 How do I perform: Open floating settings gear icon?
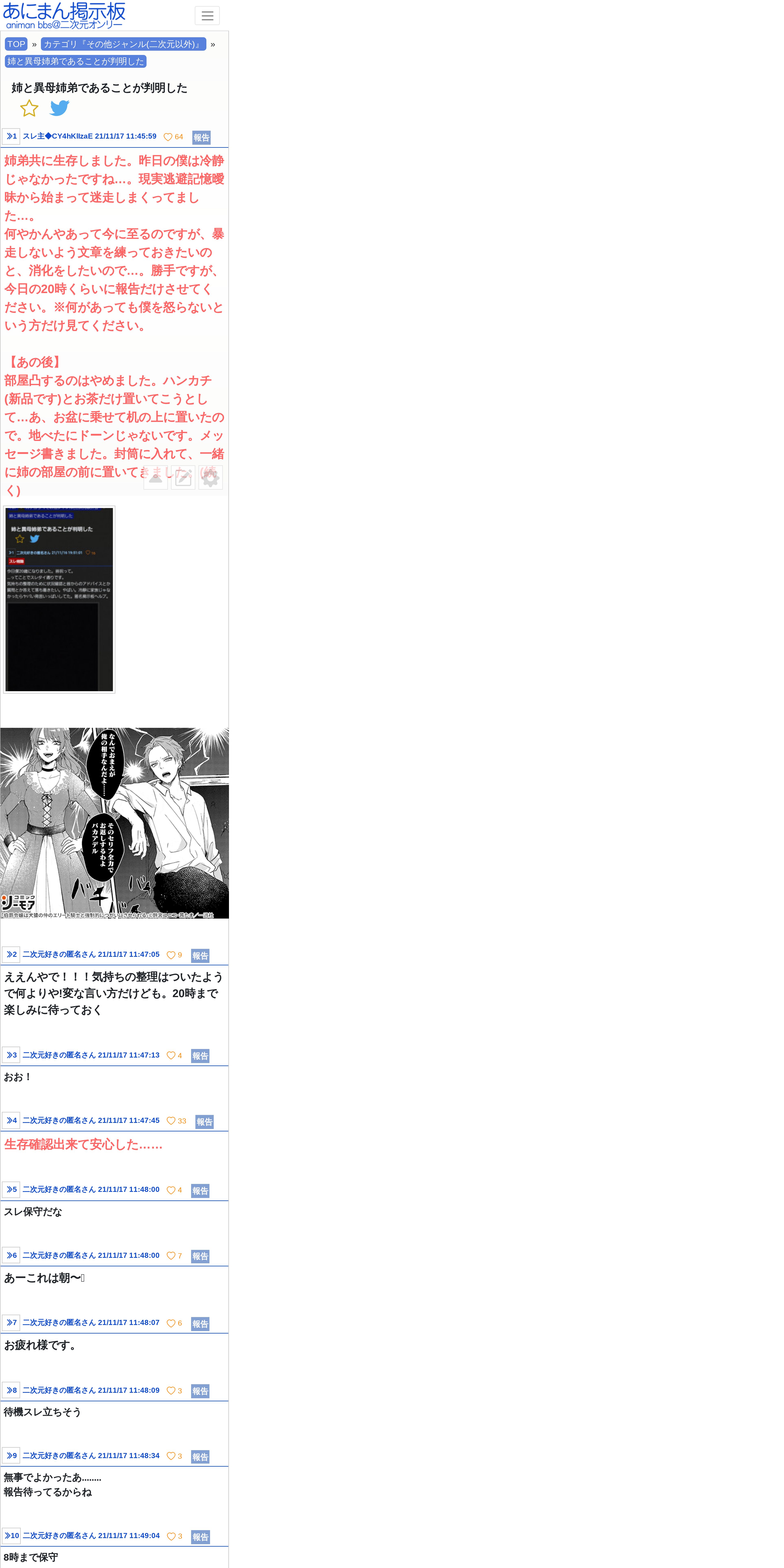(211, 477)
